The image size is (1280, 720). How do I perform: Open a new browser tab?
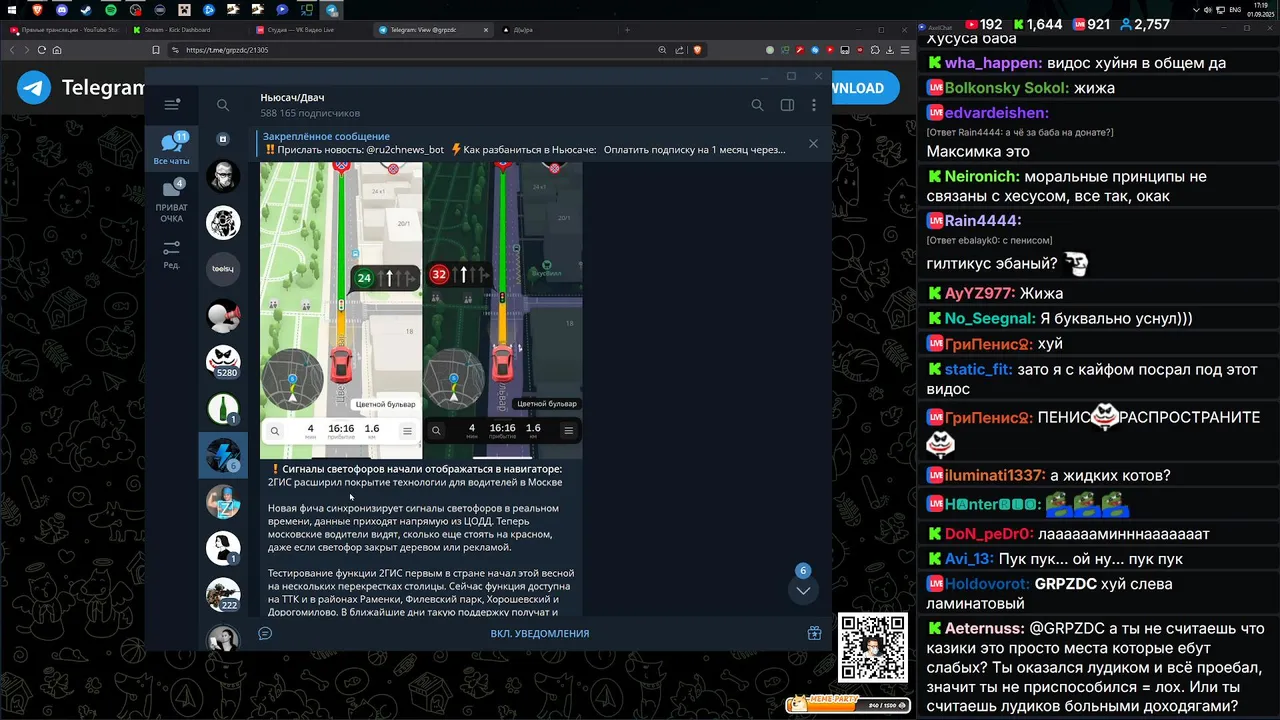tap(627, 30)
